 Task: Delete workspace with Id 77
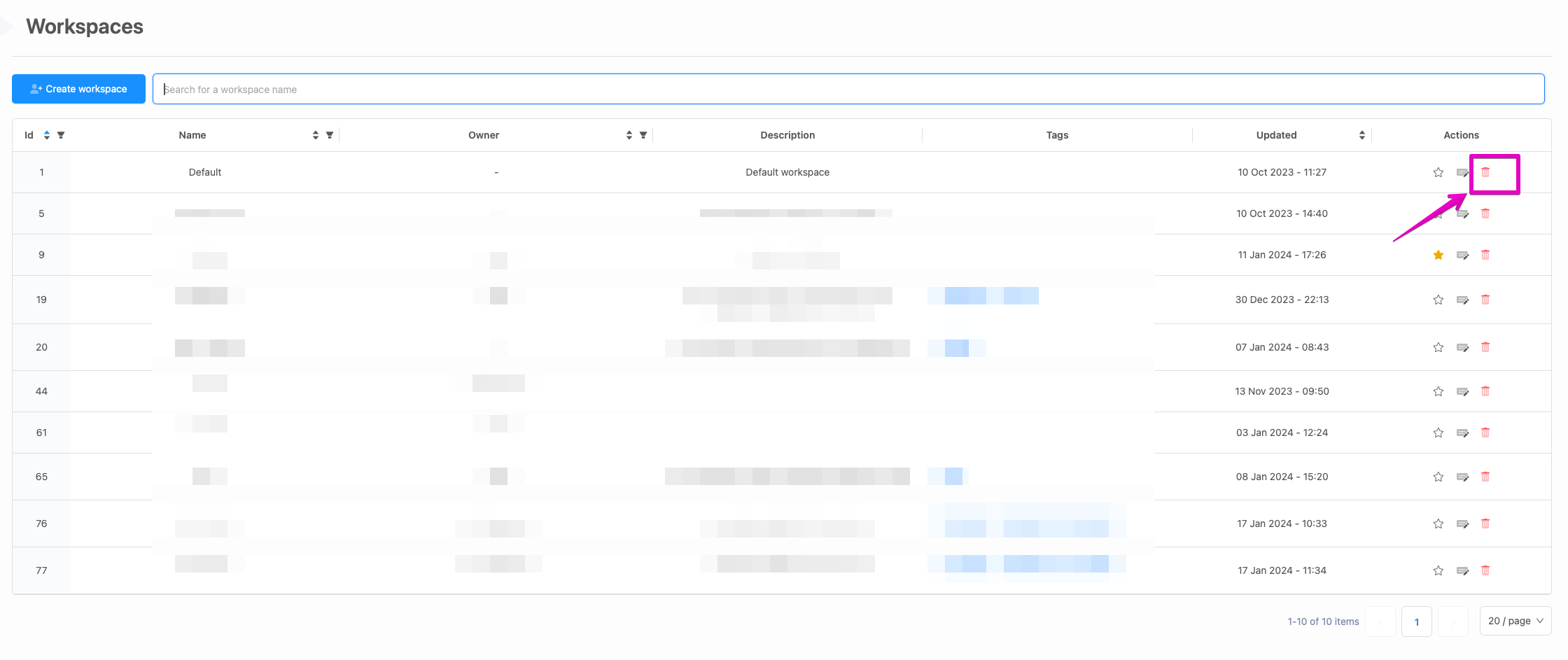click(x=1486, y=570)
